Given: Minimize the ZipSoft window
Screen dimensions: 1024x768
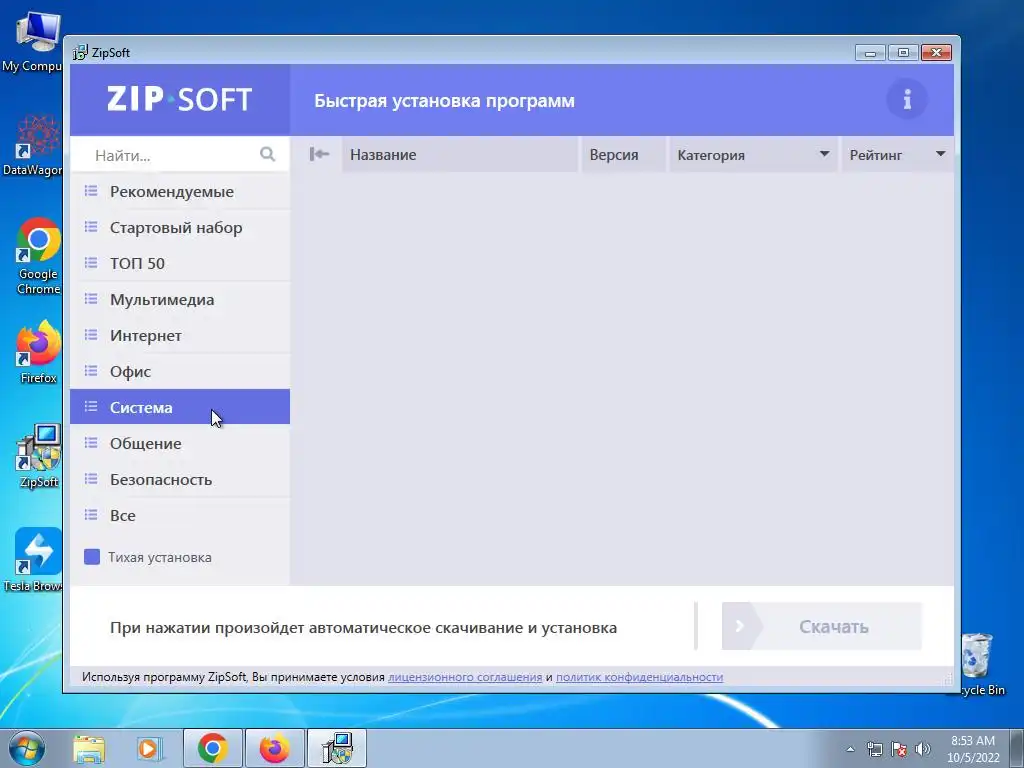Looking at the screenshot, I should [x=870, y=52].
